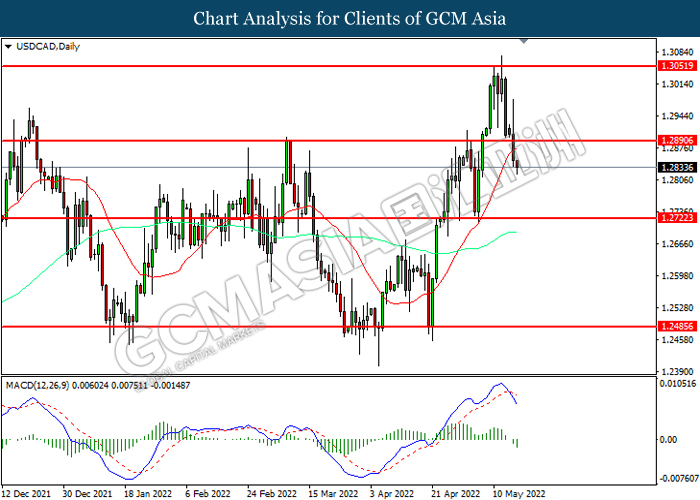700x500 pixels.
Task: Select the 1.27223 support price label
Action: (677, 218)
